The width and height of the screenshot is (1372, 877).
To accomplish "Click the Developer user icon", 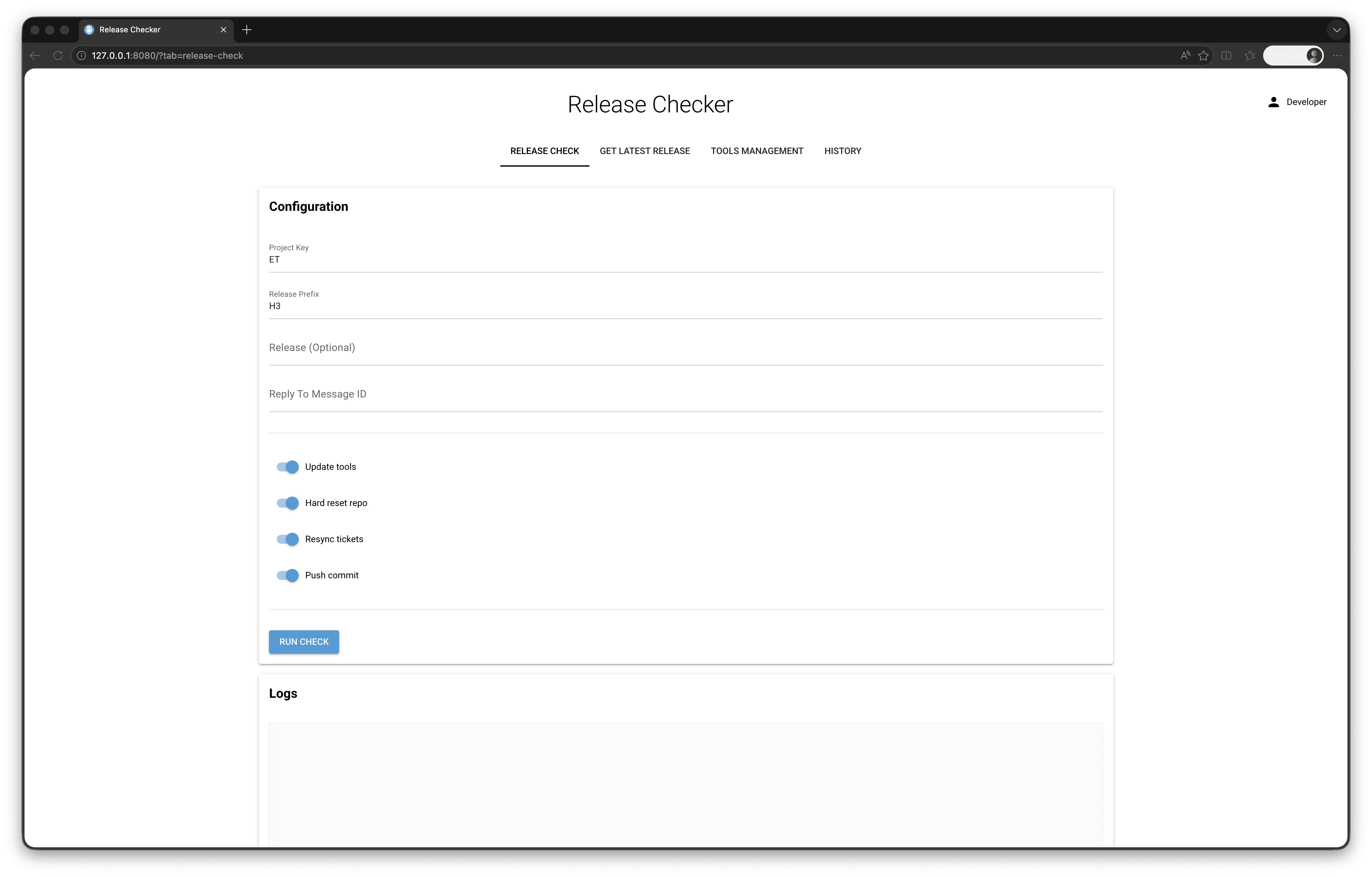I will [x=1273, y=102].
